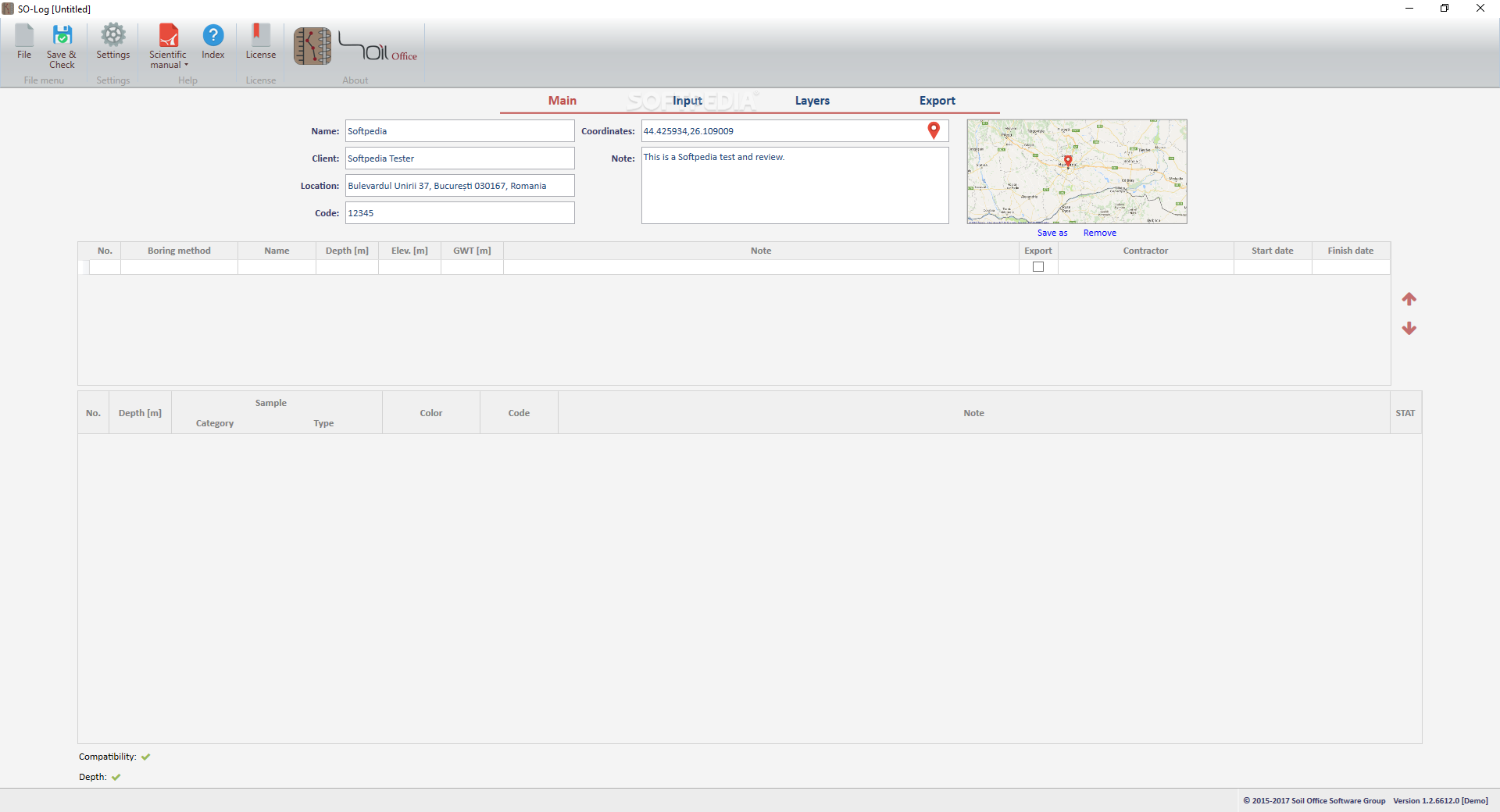Minimize the SO-Log window

1409,9
